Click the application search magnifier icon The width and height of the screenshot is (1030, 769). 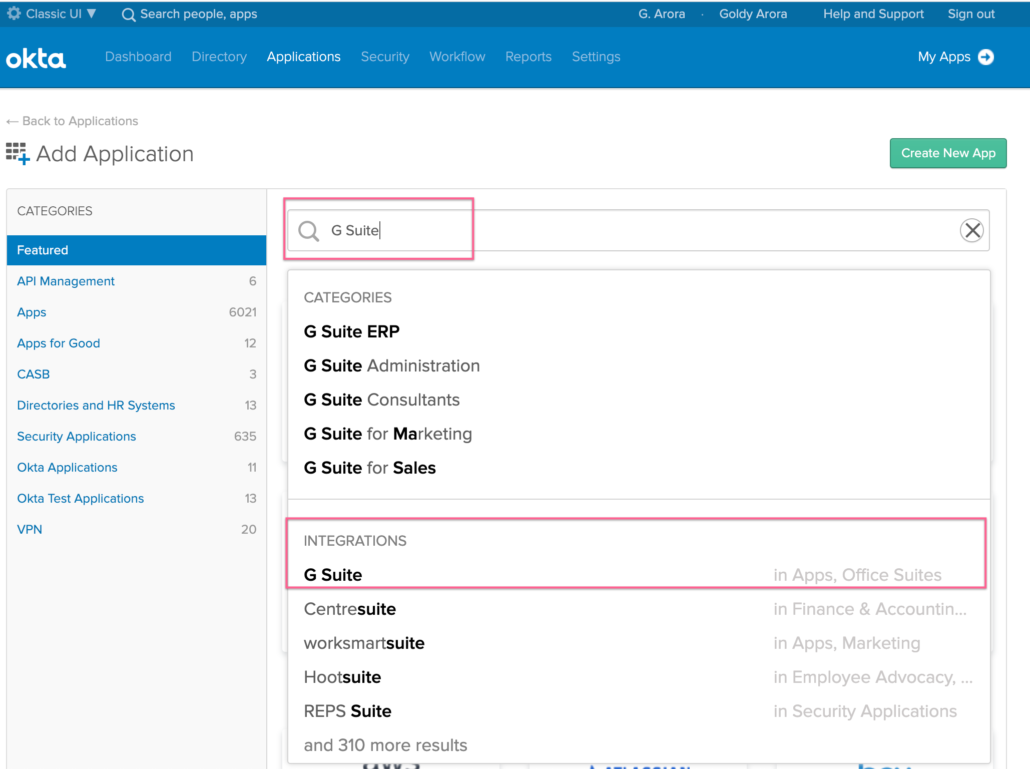[309, 231]
